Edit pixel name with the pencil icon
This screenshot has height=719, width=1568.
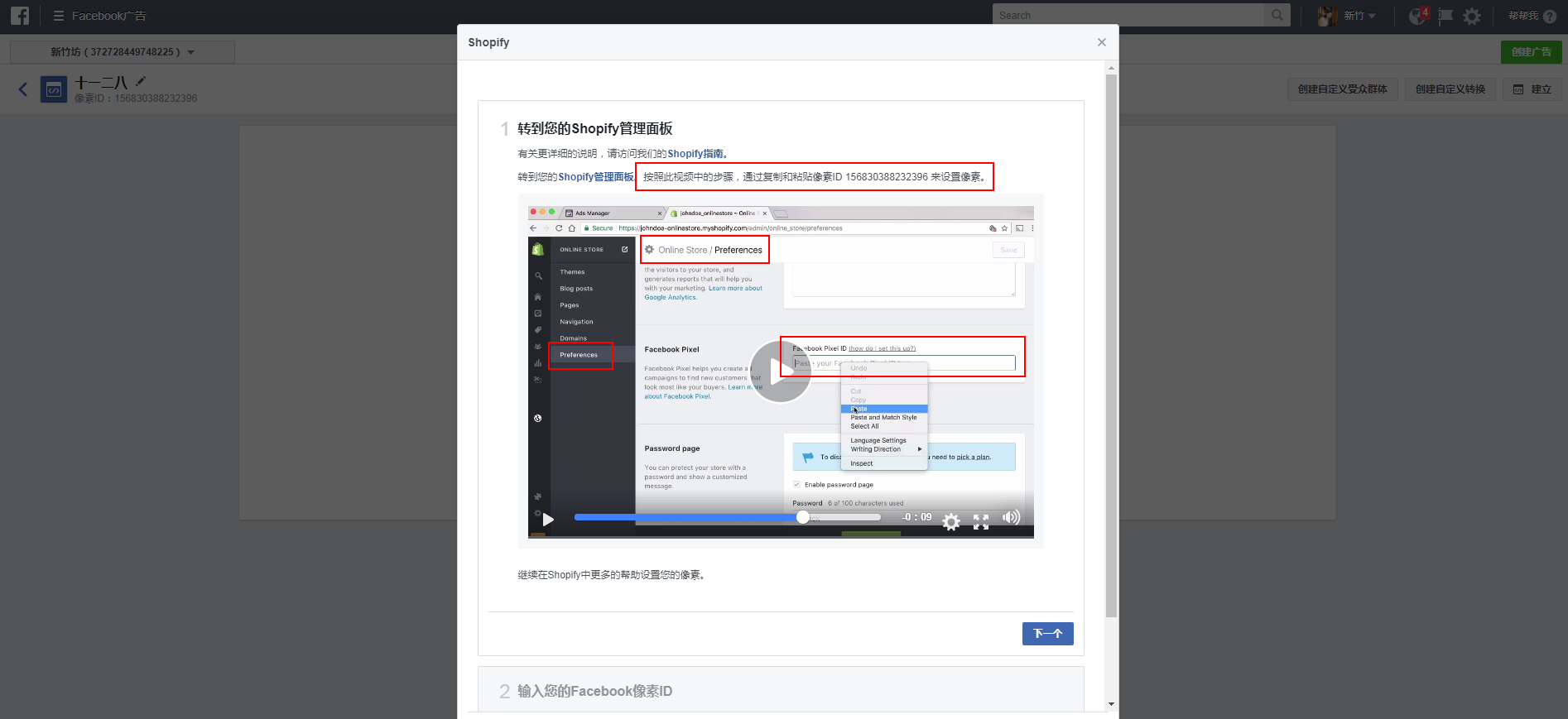(141, 81)
